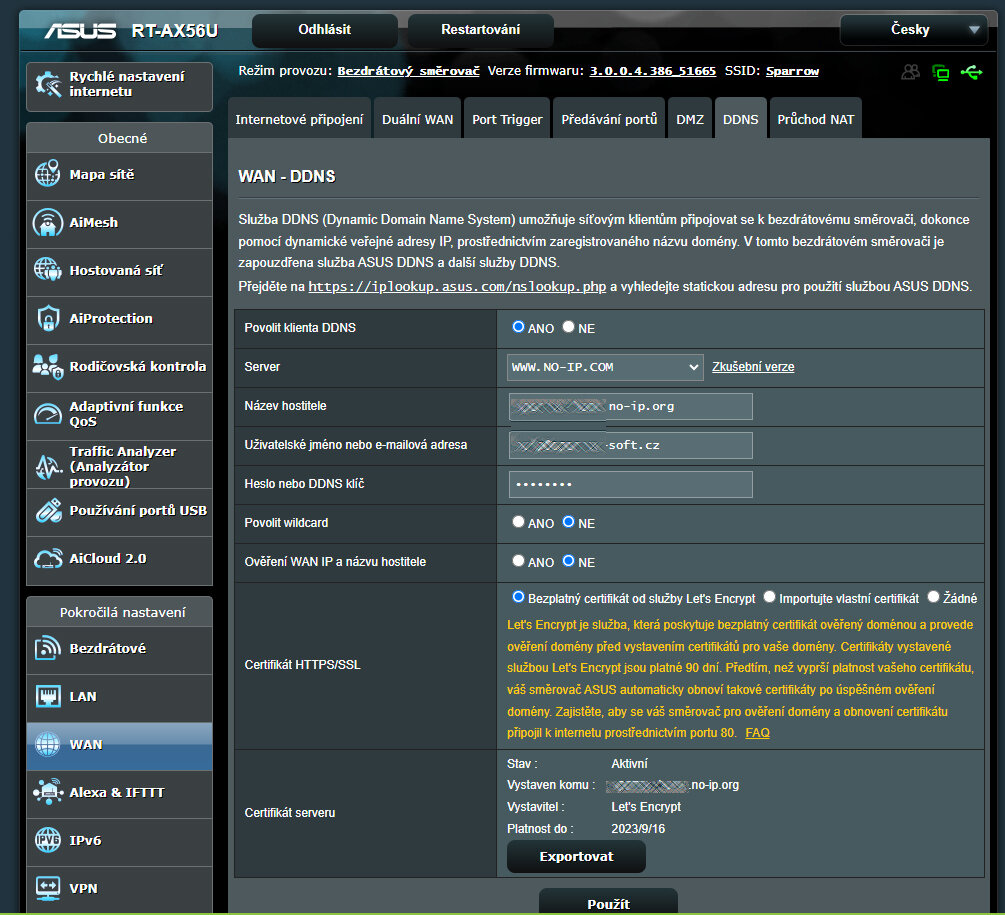The height and width of the screenshot is (915, 1005).
Task: Open Hostovaná síť menu item
Action: [x=120, y=270]
